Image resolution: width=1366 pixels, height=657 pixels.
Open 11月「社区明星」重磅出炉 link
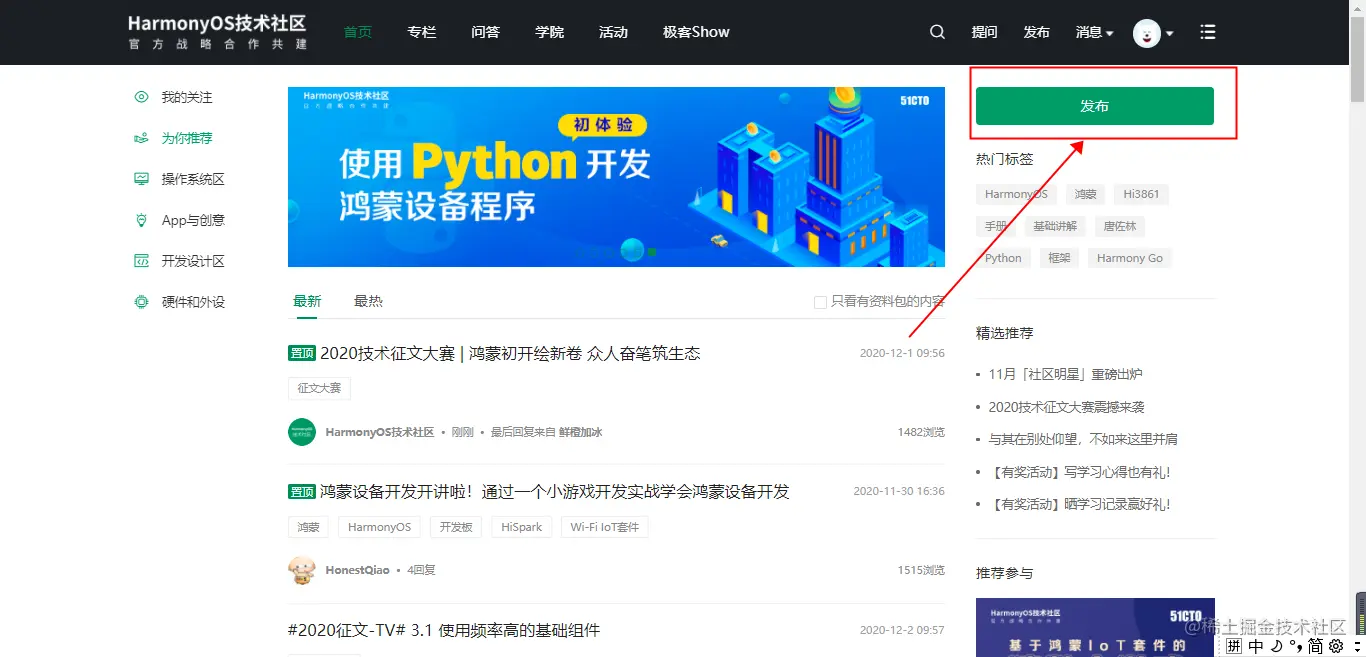pos(1065,374)
